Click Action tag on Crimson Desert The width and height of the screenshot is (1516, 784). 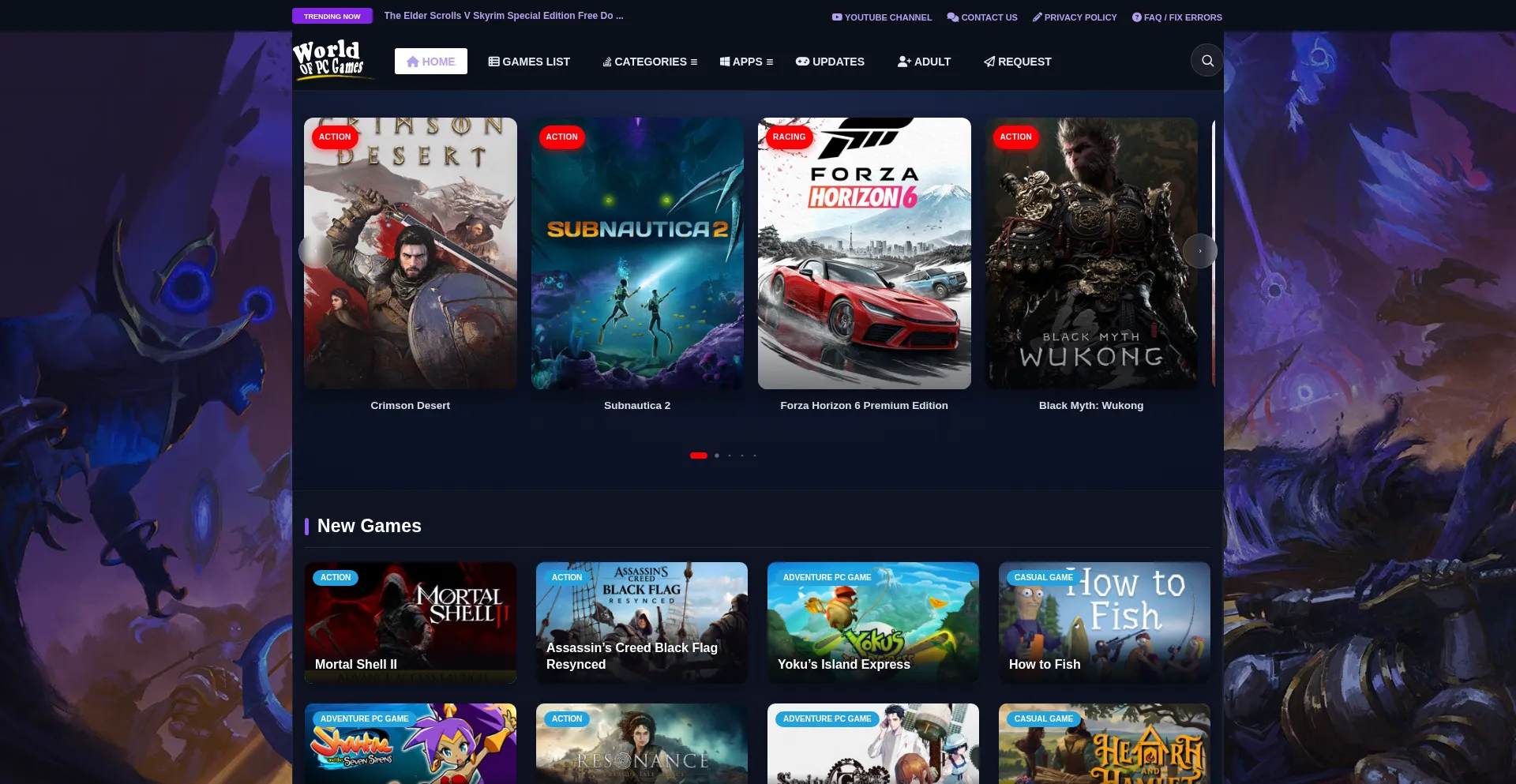[x=335, y=137]
